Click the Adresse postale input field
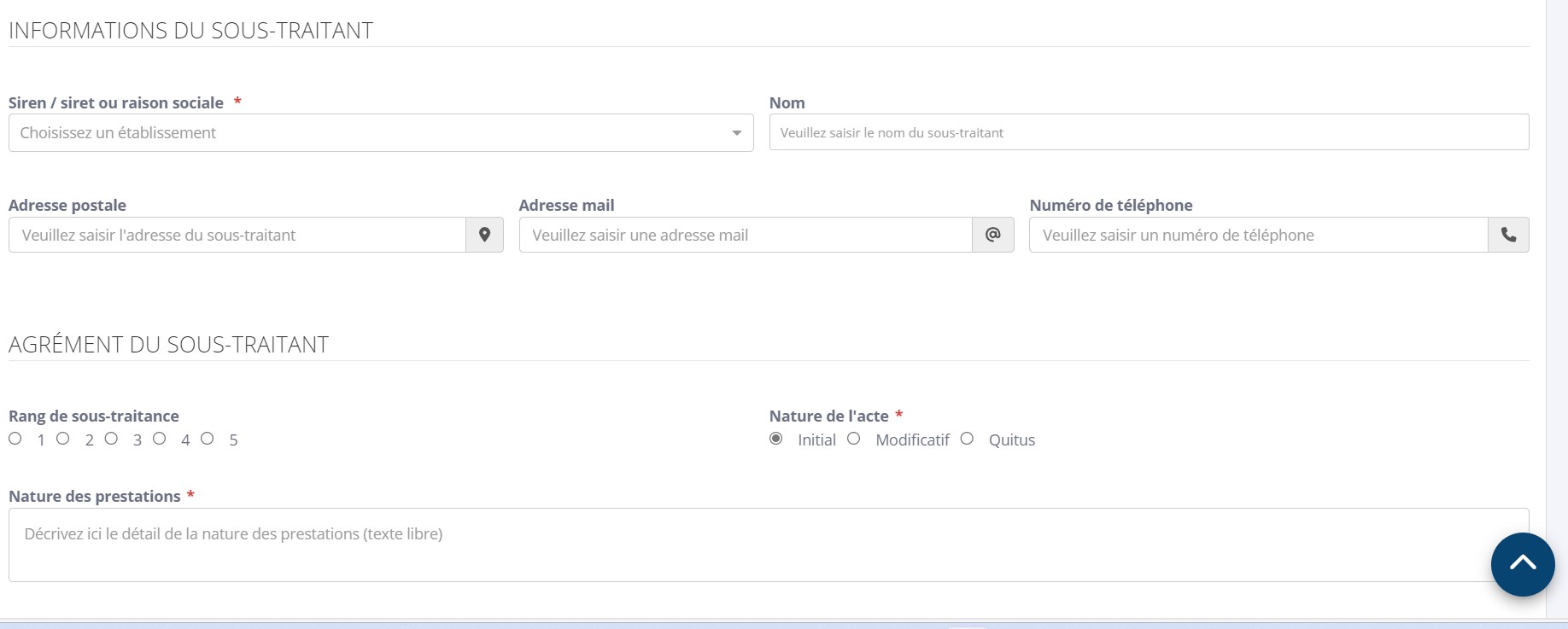 coord(237,235)
